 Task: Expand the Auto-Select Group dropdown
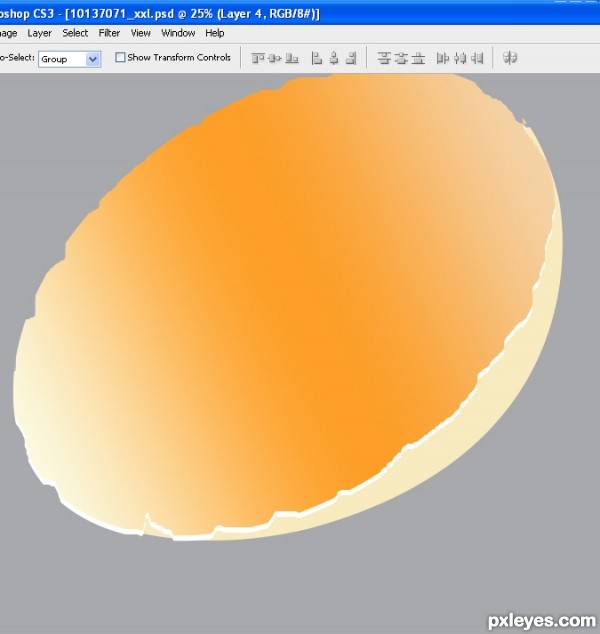click(x=93, y=59)
